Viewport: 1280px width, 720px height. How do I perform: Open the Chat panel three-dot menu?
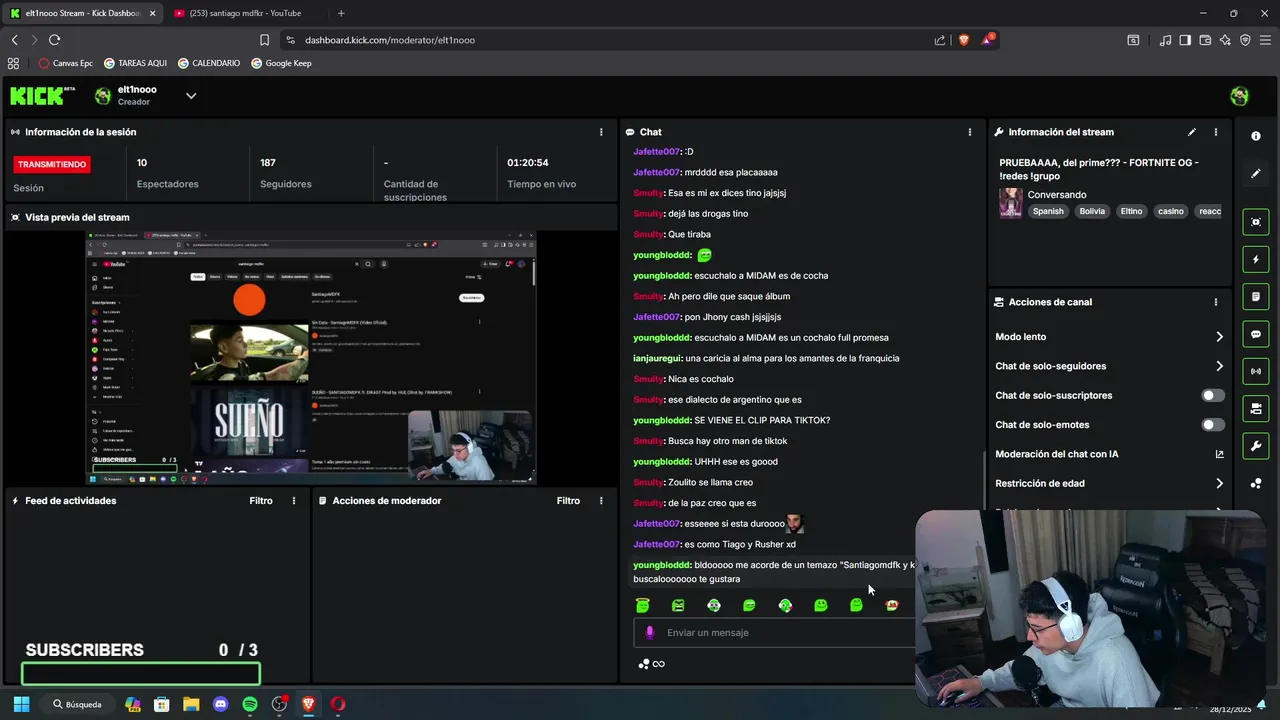click(x=969, y=132)
